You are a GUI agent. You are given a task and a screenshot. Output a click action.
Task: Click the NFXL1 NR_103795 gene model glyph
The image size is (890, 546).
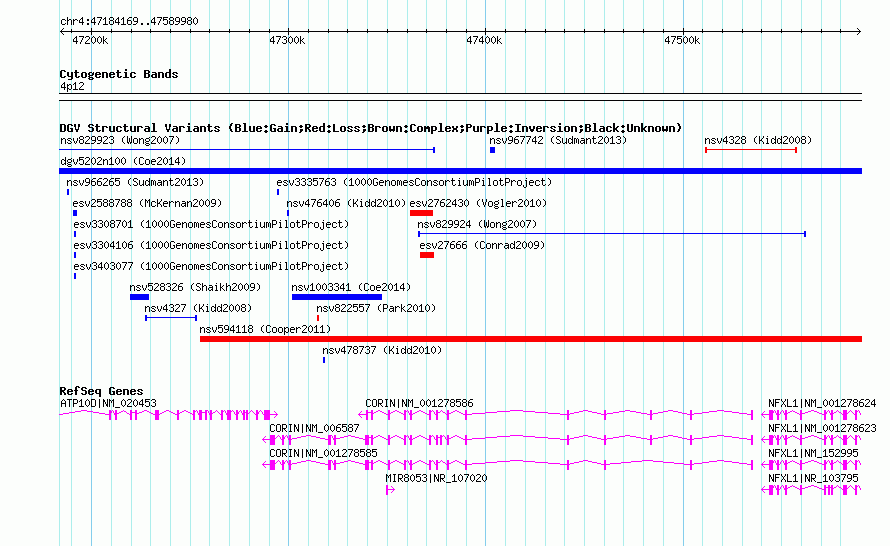pos(812,490)
